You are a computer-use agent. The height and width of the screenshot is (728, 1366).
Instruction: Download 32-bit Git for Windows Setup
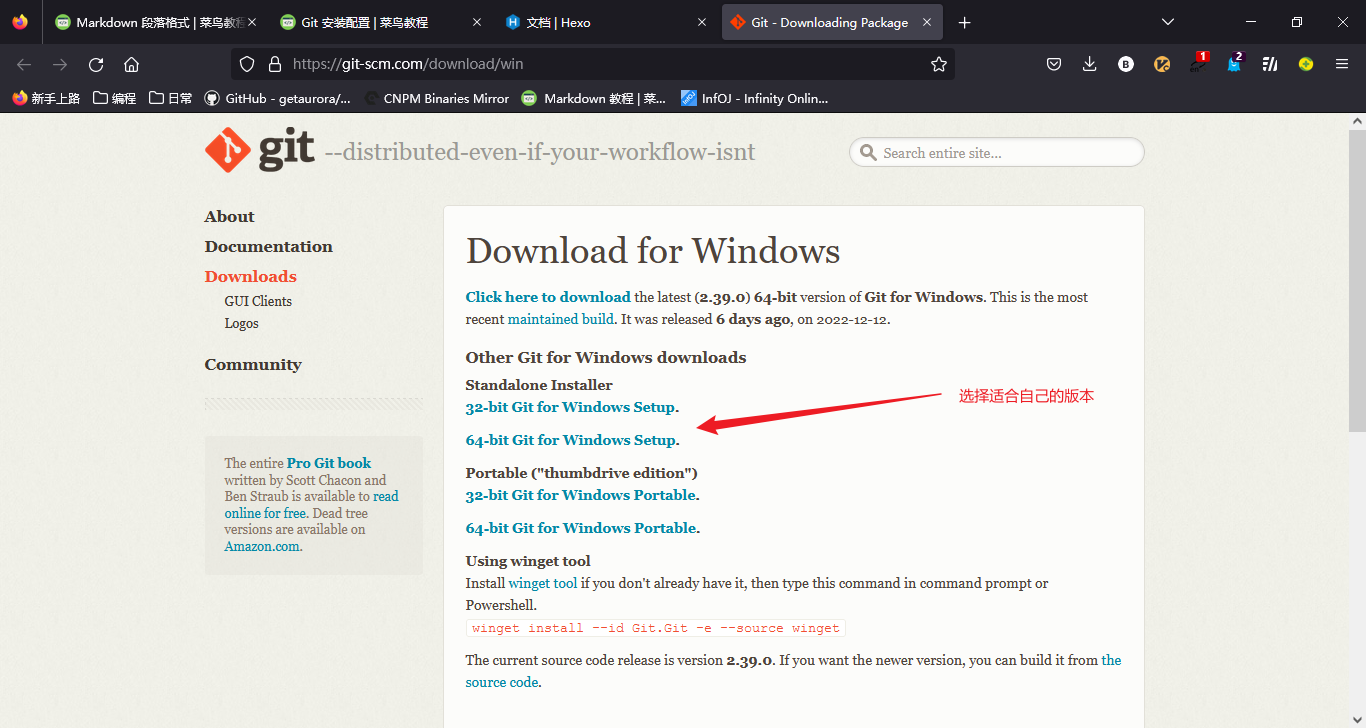coord(570,407)
